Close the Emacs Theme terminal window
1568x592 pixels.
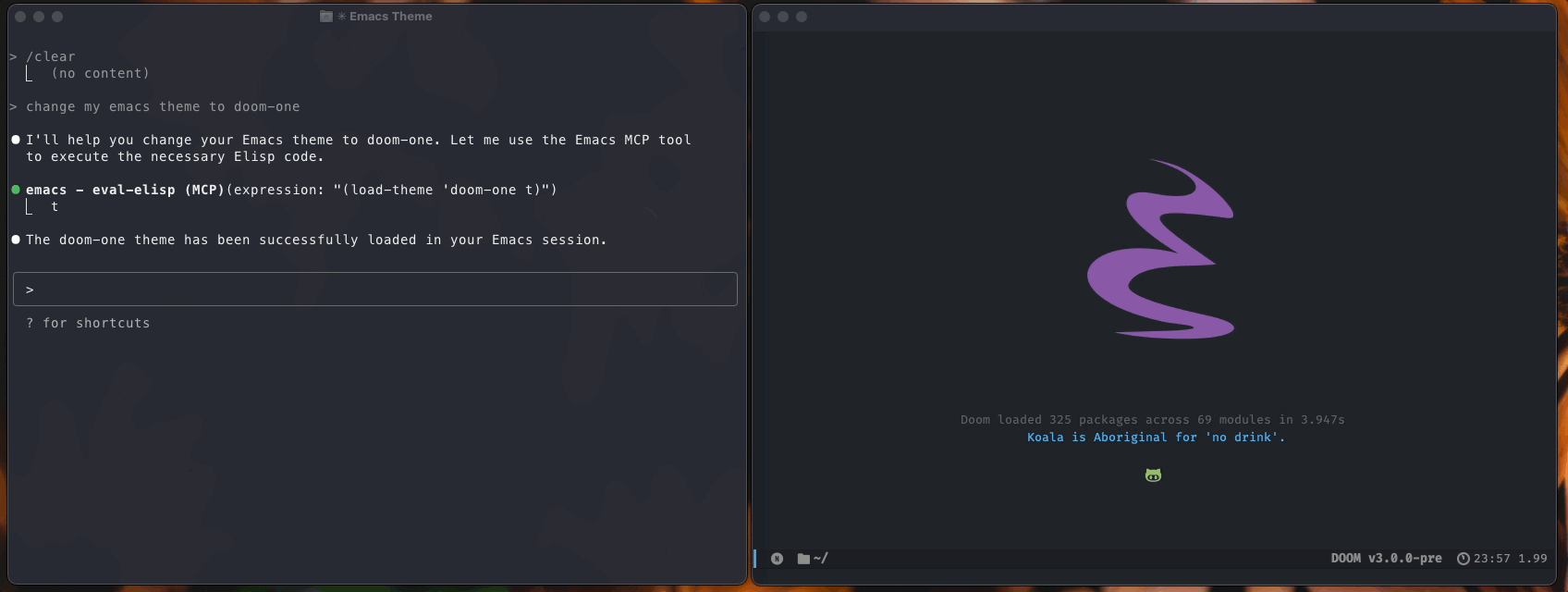click(x=20, y=17)
